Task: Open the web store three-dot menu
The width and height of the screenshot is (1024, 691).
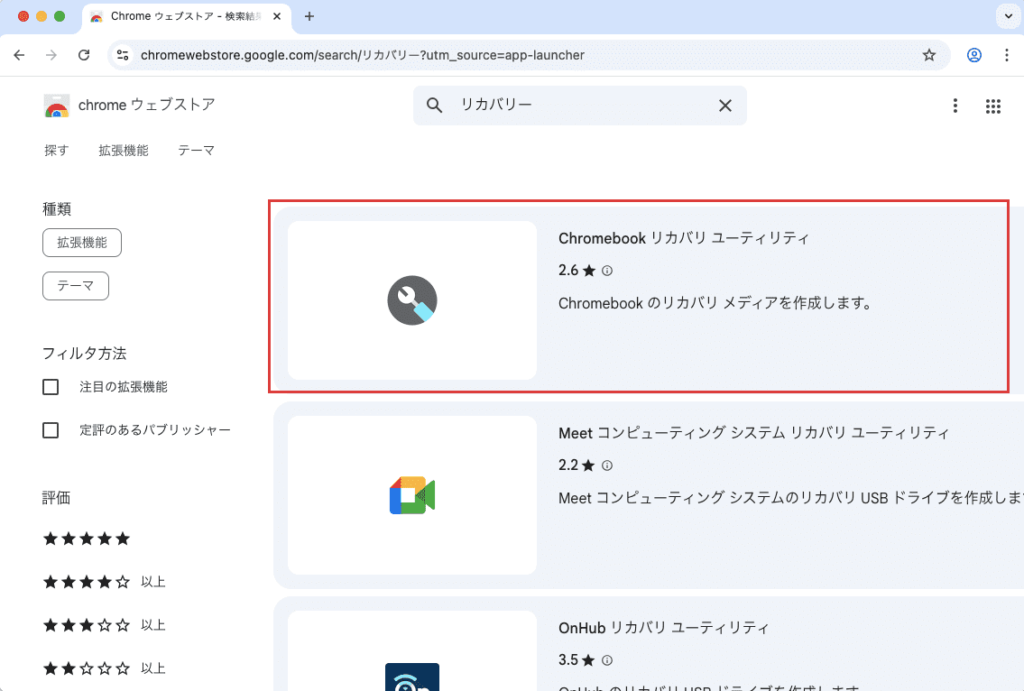Action: [955, 106]
